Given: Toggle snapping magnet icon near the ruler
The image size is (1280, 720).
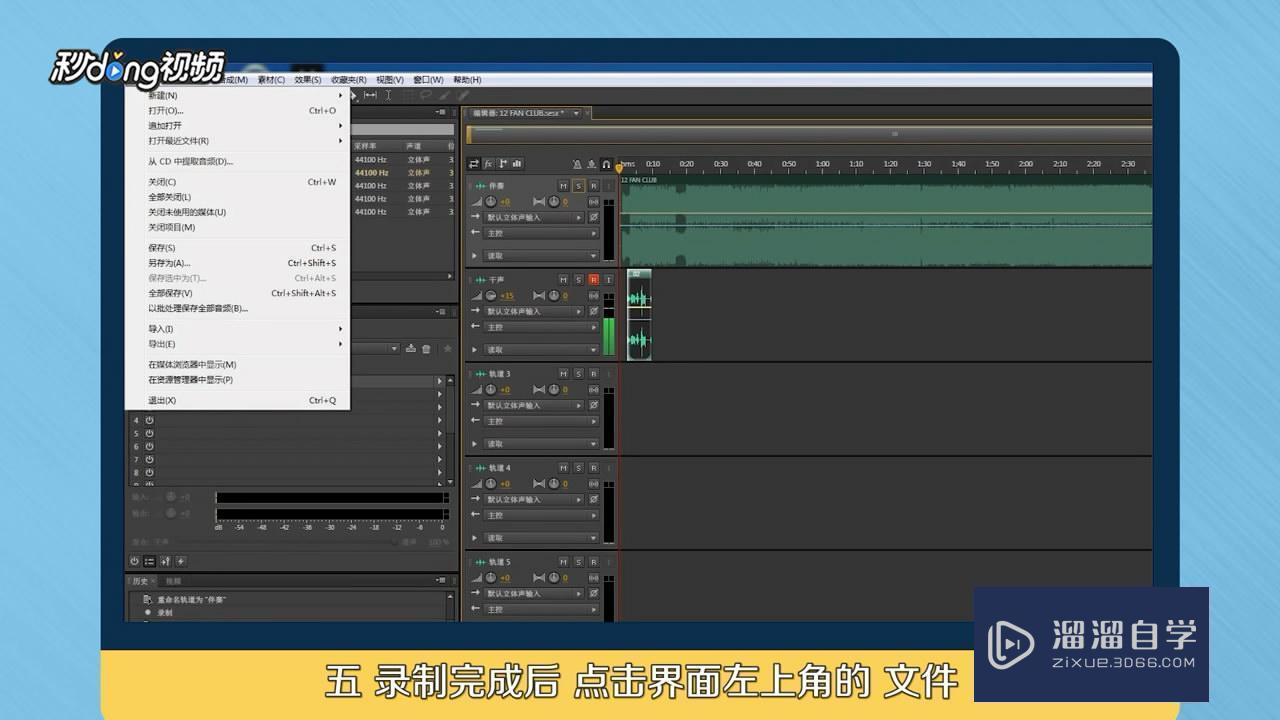Looking at the screenshot, I should click(606, 164).
